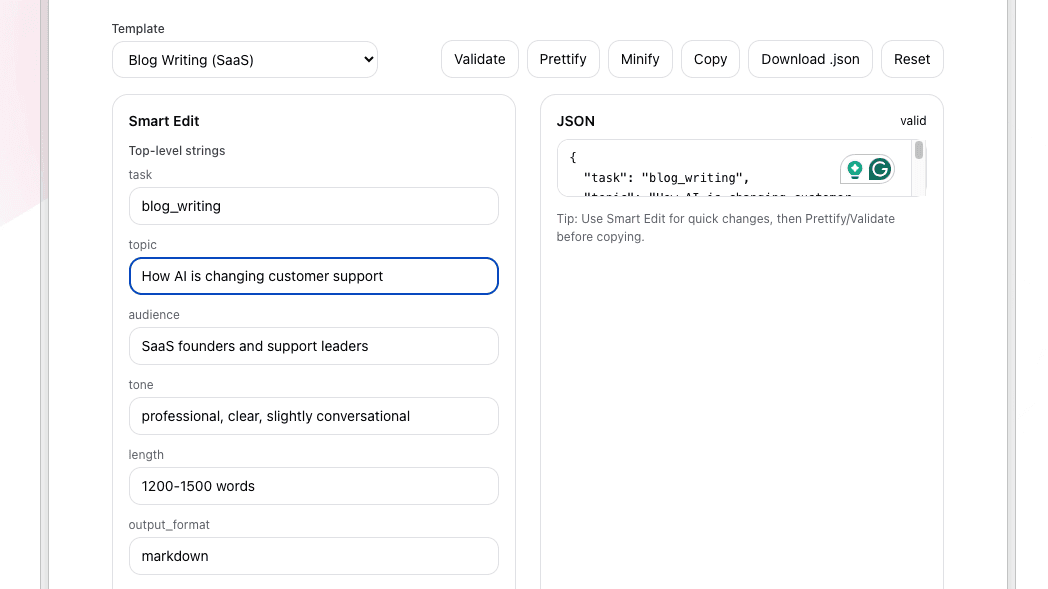This screenshot has height=589, width=1048.
Task: Click the green lightbulb suggestion icon
Action: coord(855,169)
